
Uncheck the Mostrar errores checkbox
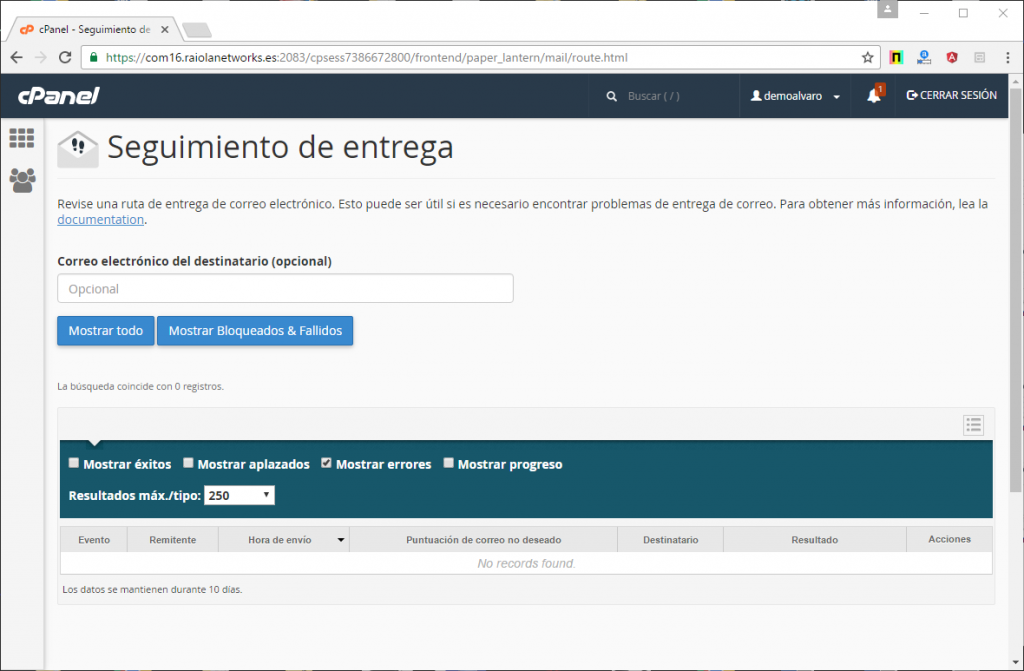pos(326,463)
